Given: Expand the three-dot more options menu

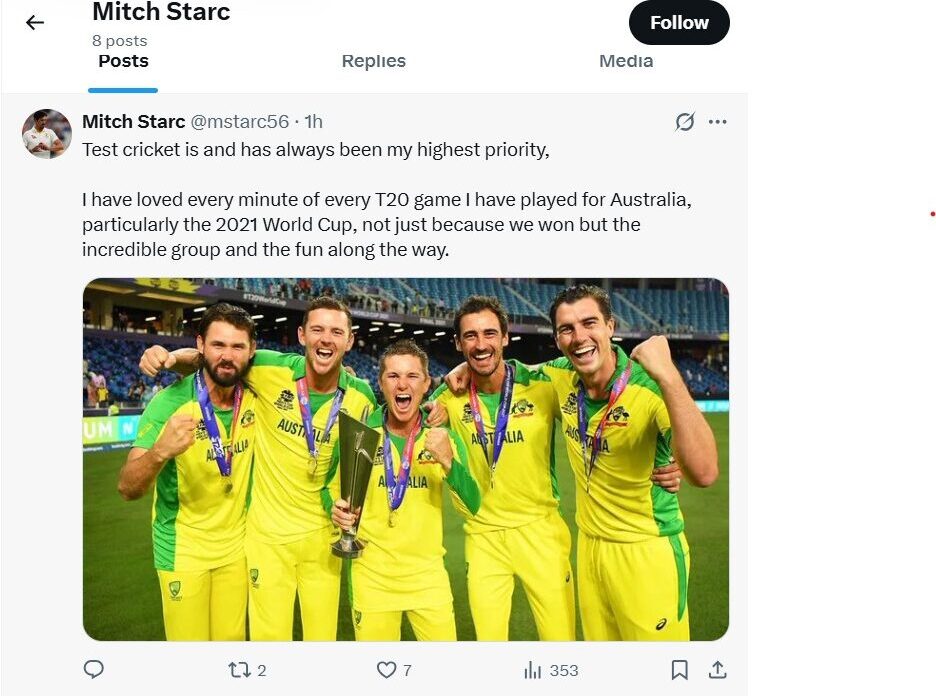Looking at the screenshot, I should [717, 122].
